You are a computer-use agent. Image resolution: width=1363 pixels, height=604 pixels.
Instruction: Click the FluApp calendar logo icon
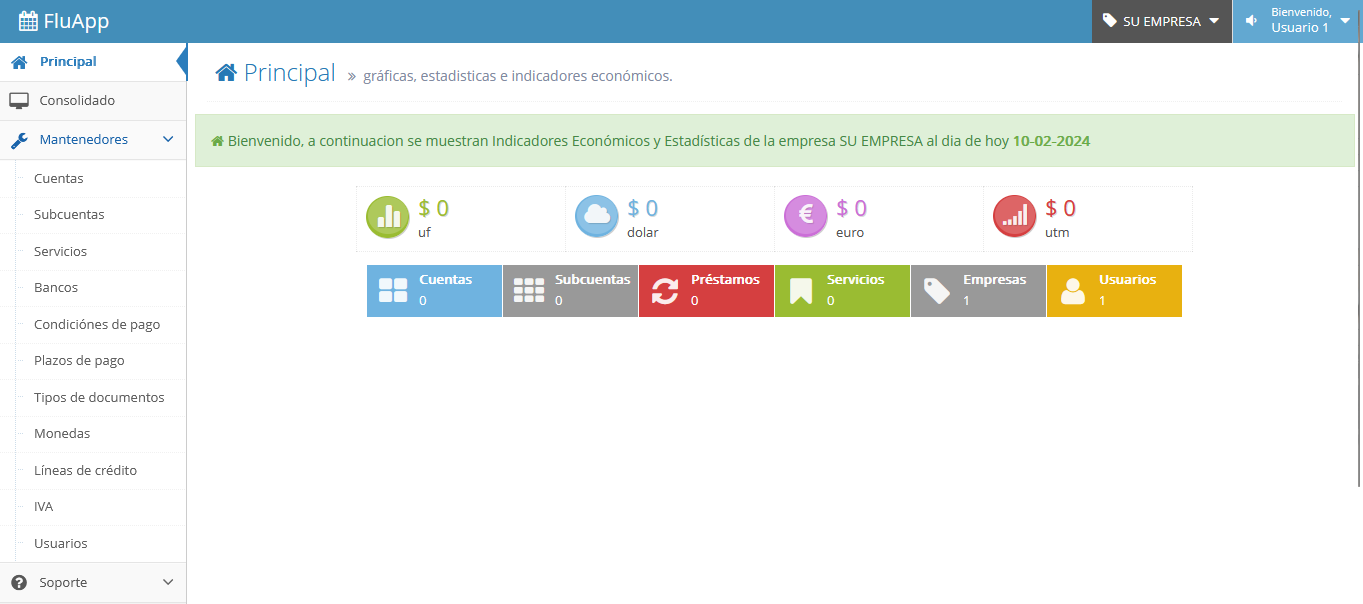tap(28, 21)
